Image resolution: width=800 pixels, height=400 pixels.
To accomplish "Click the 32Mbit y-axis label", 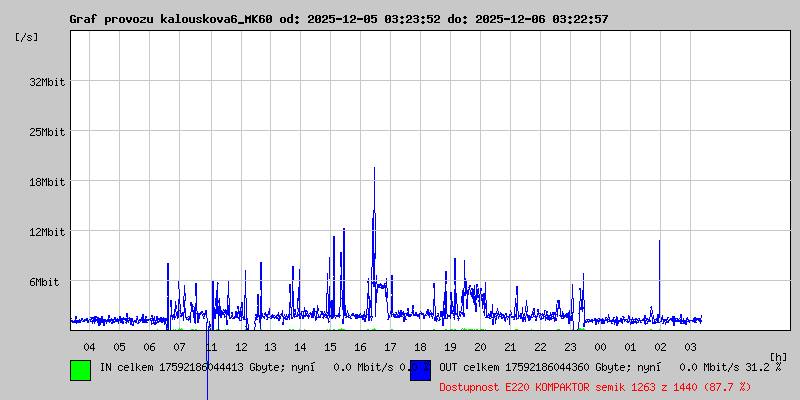I will pos(46,82).
